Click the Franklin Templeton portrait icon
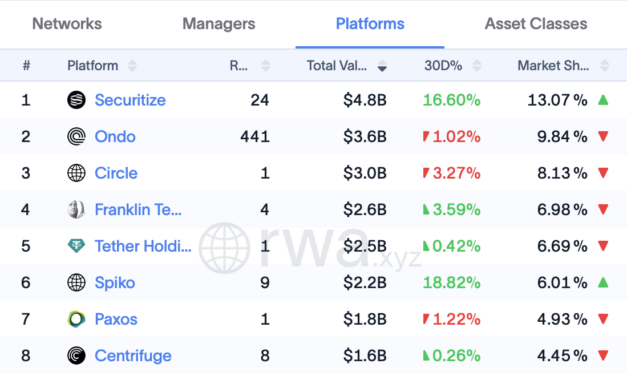Image resolution: width=627 pixels, height=376 pixels. [x=76, y=210]
